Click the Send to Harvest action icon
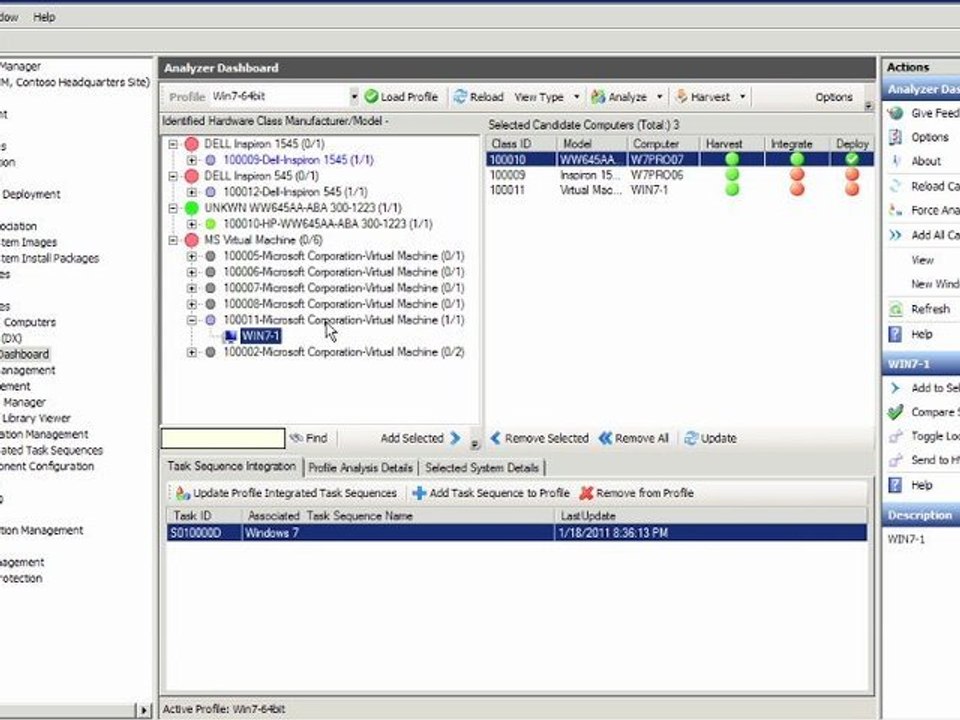 895,460
